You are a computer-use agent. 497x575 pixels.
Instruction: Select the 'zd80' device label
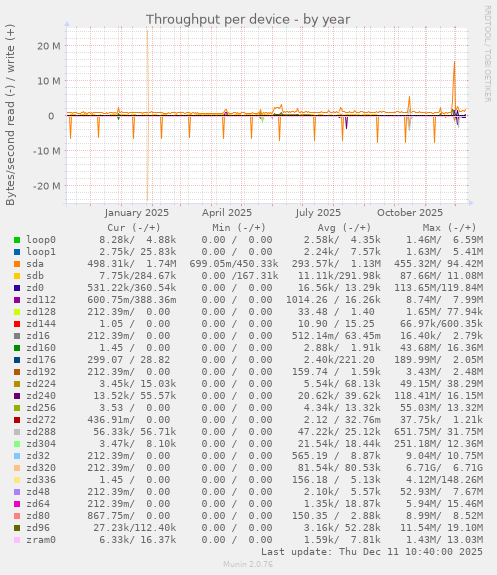point(38,516)
